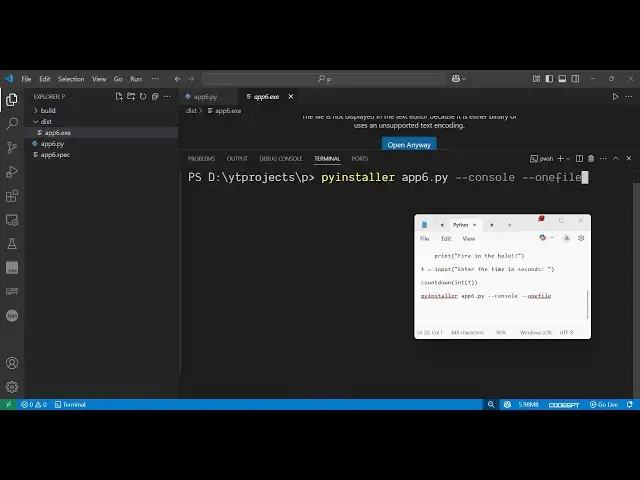This screenshot has height=480, width=640.
Task: Open the View menu in VS Code
Action: point(99,79)
